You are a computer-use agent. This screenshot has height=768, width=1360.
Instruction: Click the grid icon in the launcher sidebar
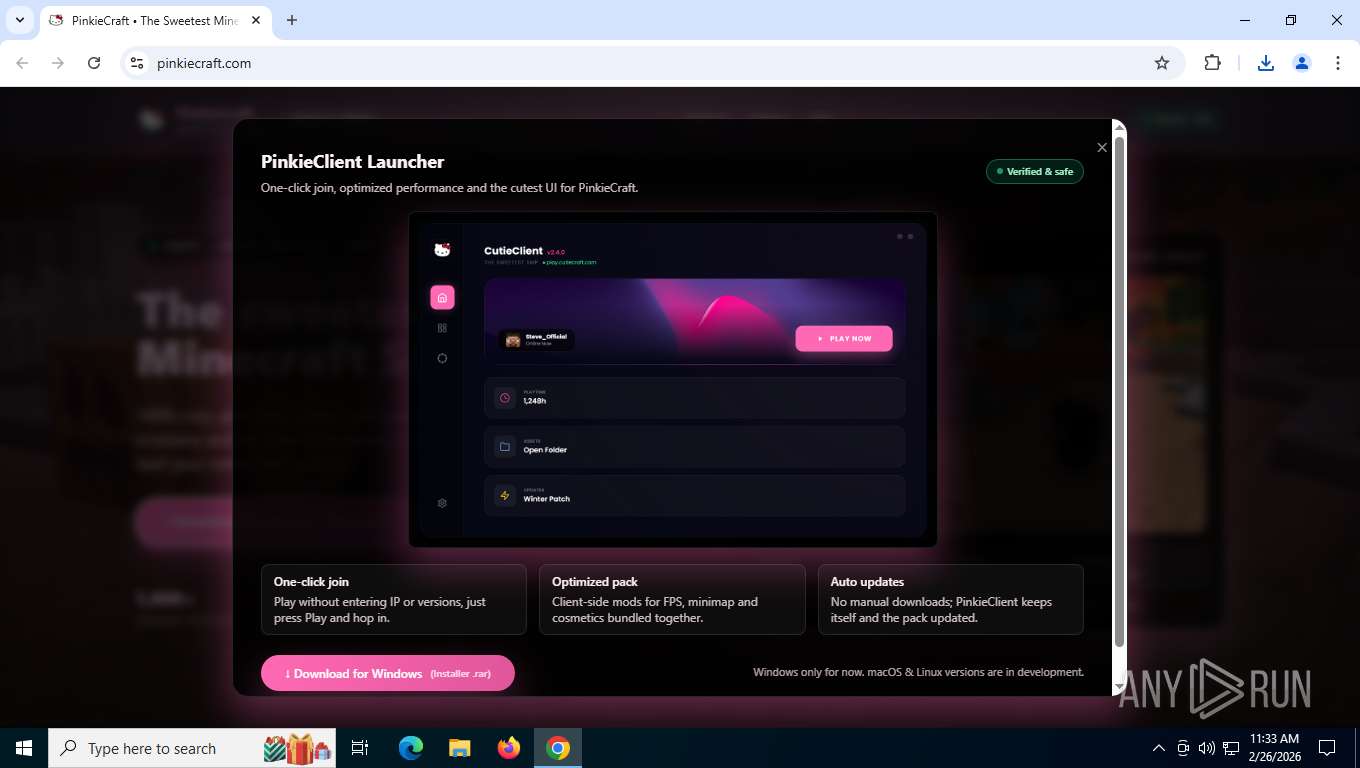442,328
